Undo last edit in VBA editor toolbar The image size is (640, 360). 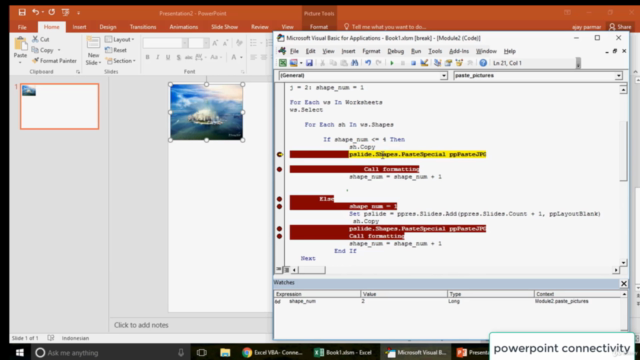click(368, 63)
